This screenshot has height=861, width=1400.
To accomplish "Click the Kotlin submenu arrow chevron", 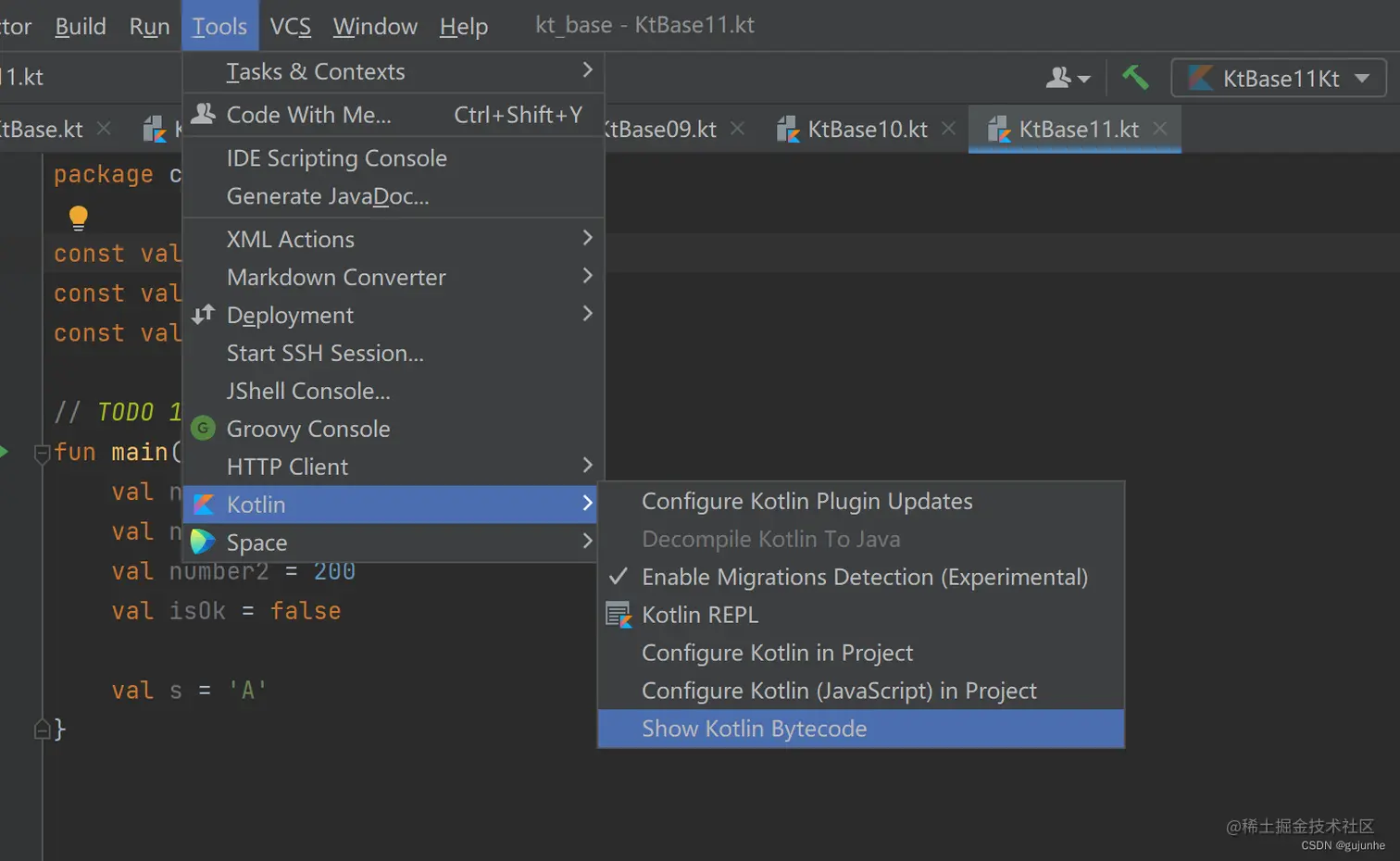I will [x=587, y=503].
